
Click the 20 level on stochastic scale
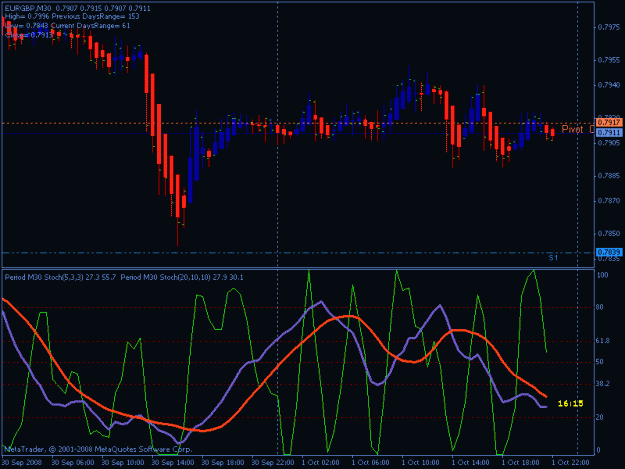[600, 417]
